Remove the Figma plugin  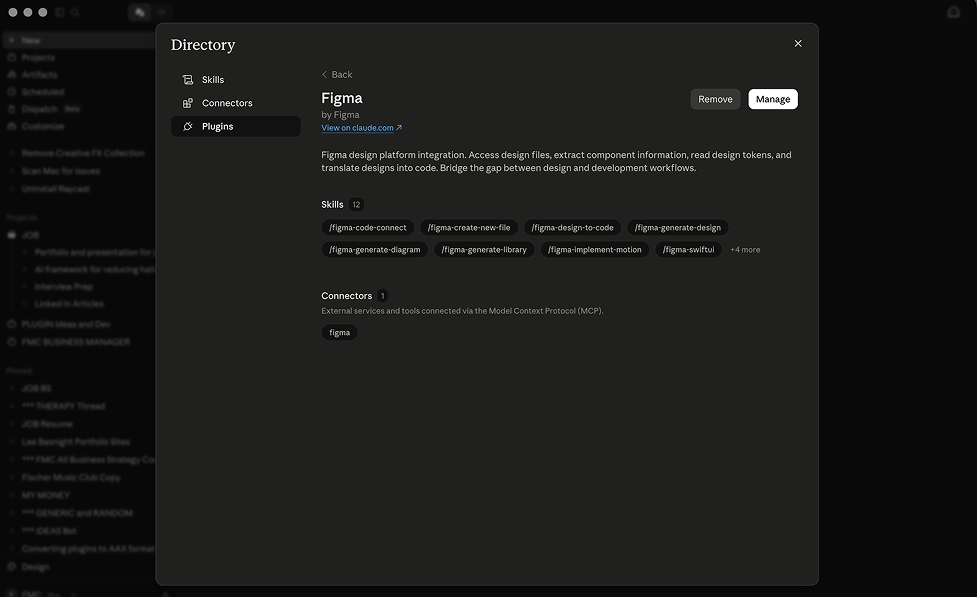click(715, 99)
